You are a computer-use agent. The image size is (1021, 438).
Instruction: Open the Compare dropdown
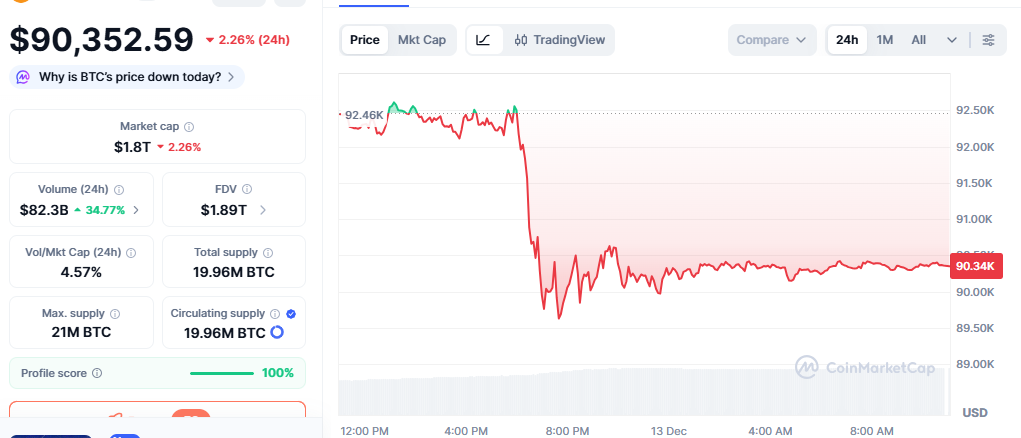click(x=771, y=40)
